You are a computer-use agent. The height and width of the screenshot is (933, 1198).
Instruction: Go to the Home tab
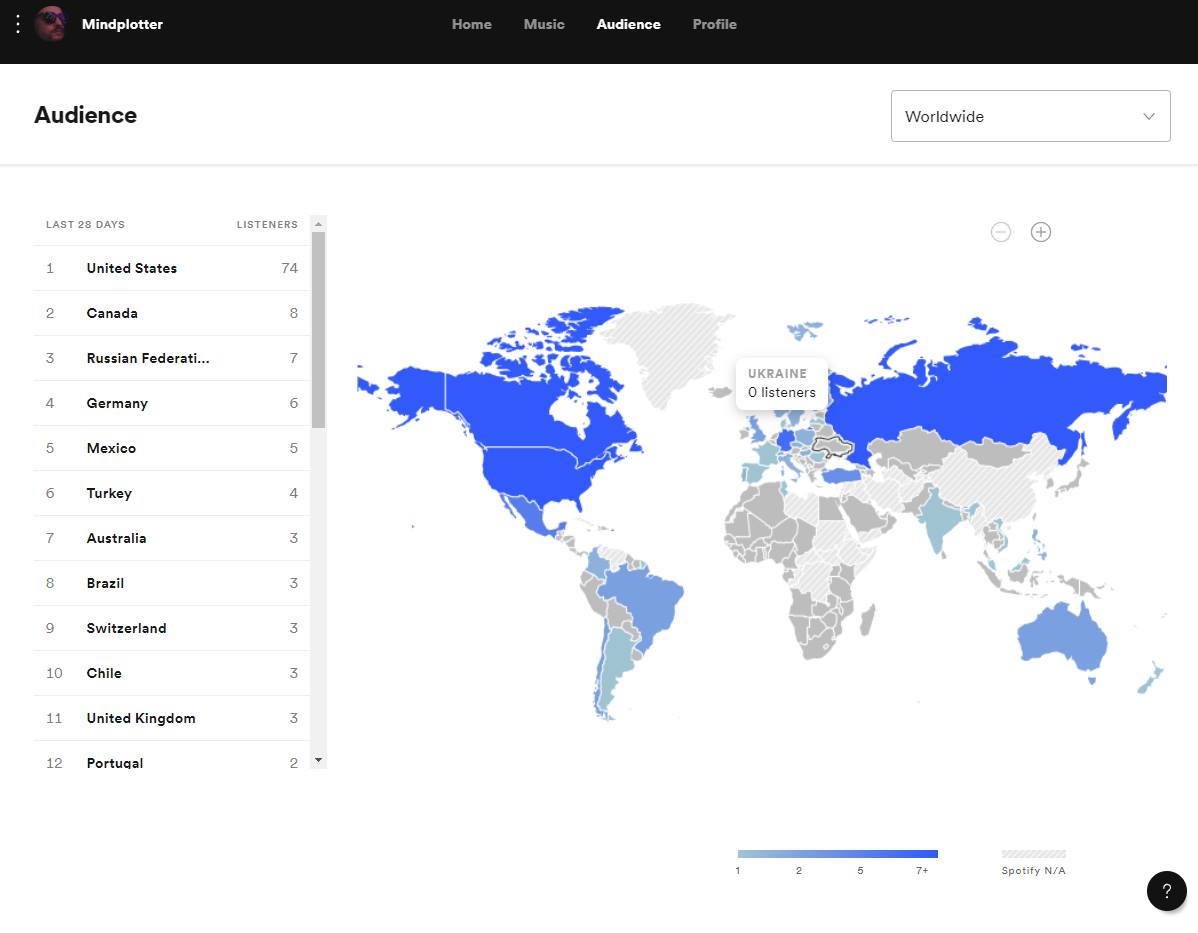[471, 24]
